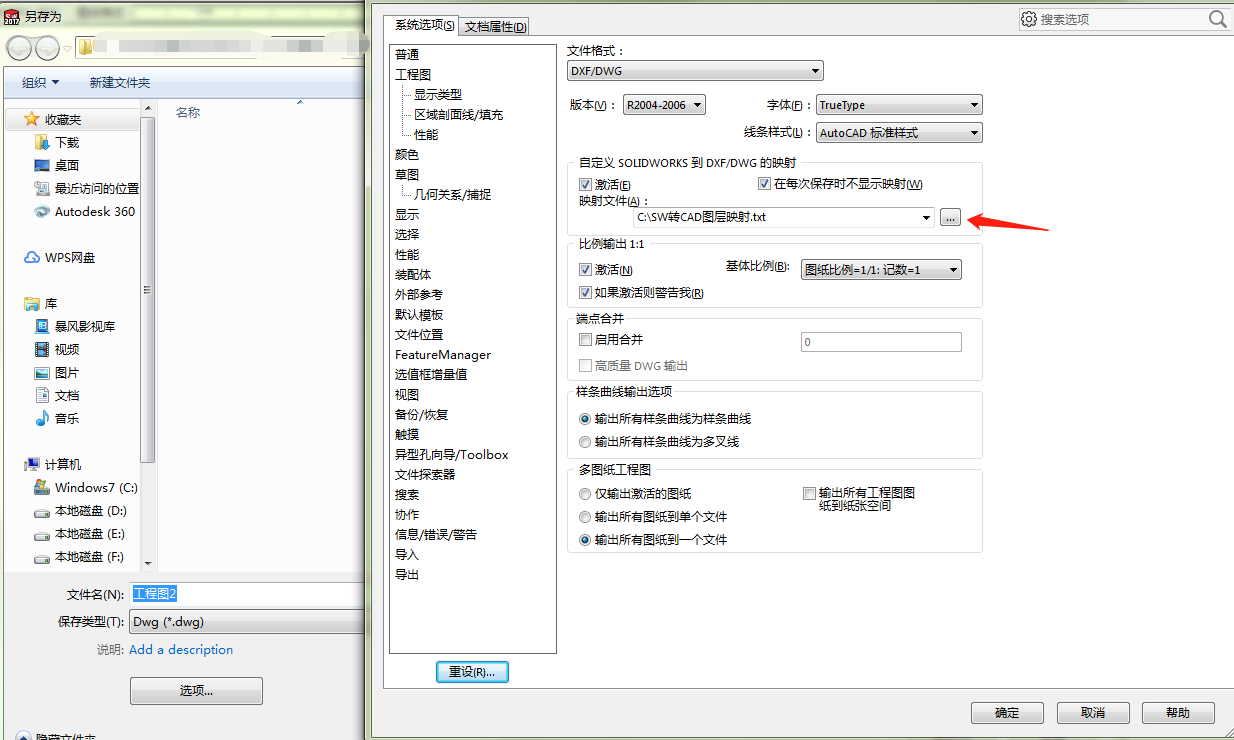Screen dimensions: 1234x740
Task: Select 输出所有图纸到单个文件 radio
Action: pos(585,517)
